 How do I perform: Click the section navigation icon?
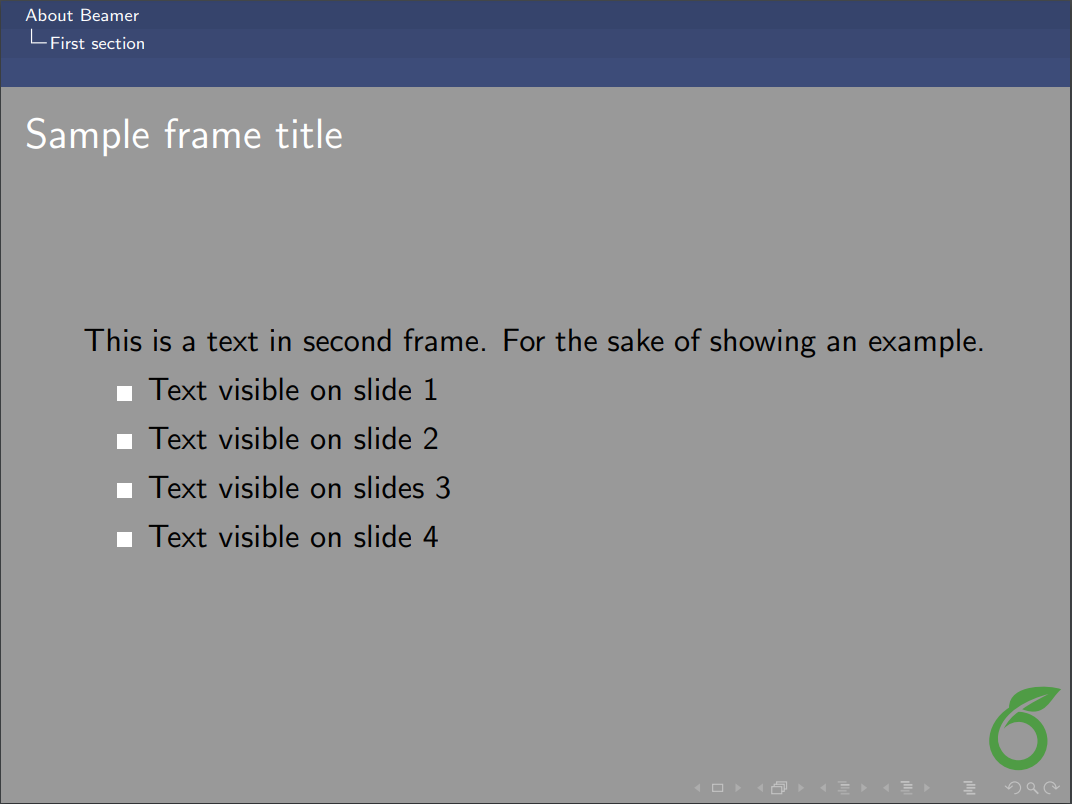[x=906, y=788]
